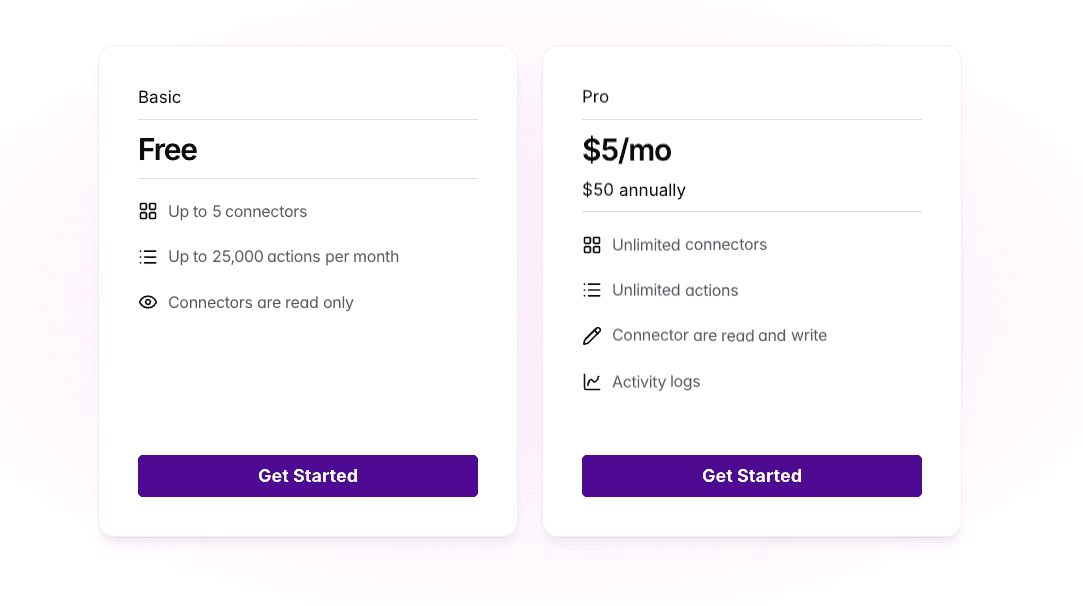Select the Pro plan title
Screen dimensions: 1083x606
point(595,97)
